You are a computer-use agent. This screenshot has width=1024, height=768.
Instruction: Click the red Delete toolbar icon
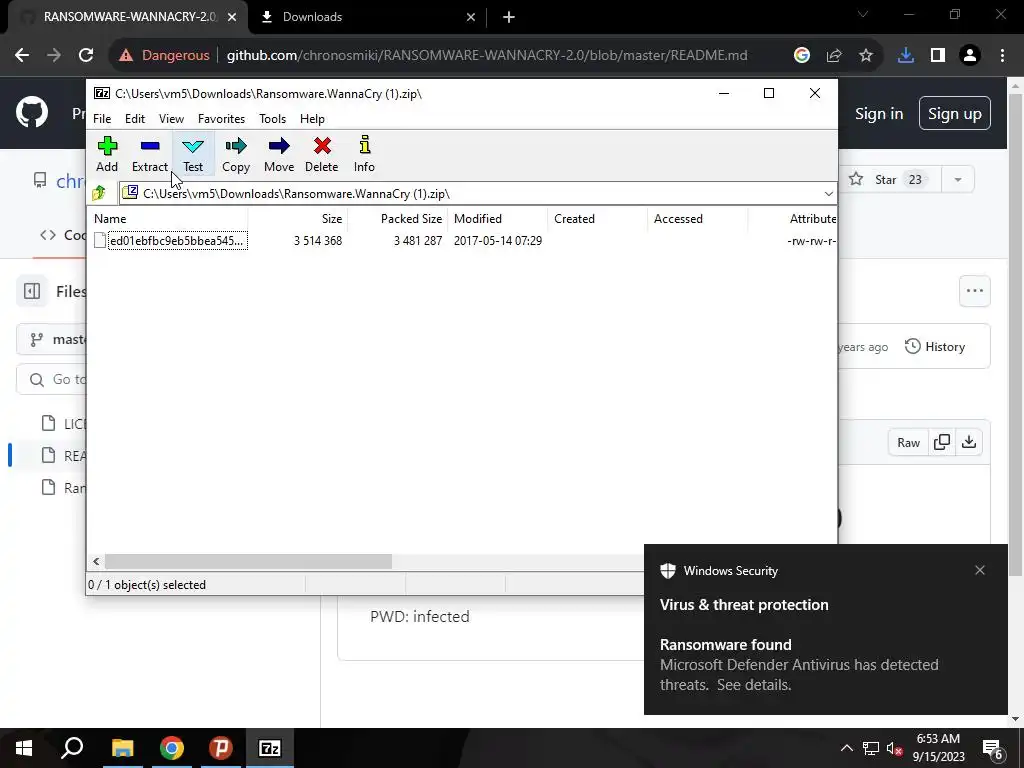tap(322, 154)
